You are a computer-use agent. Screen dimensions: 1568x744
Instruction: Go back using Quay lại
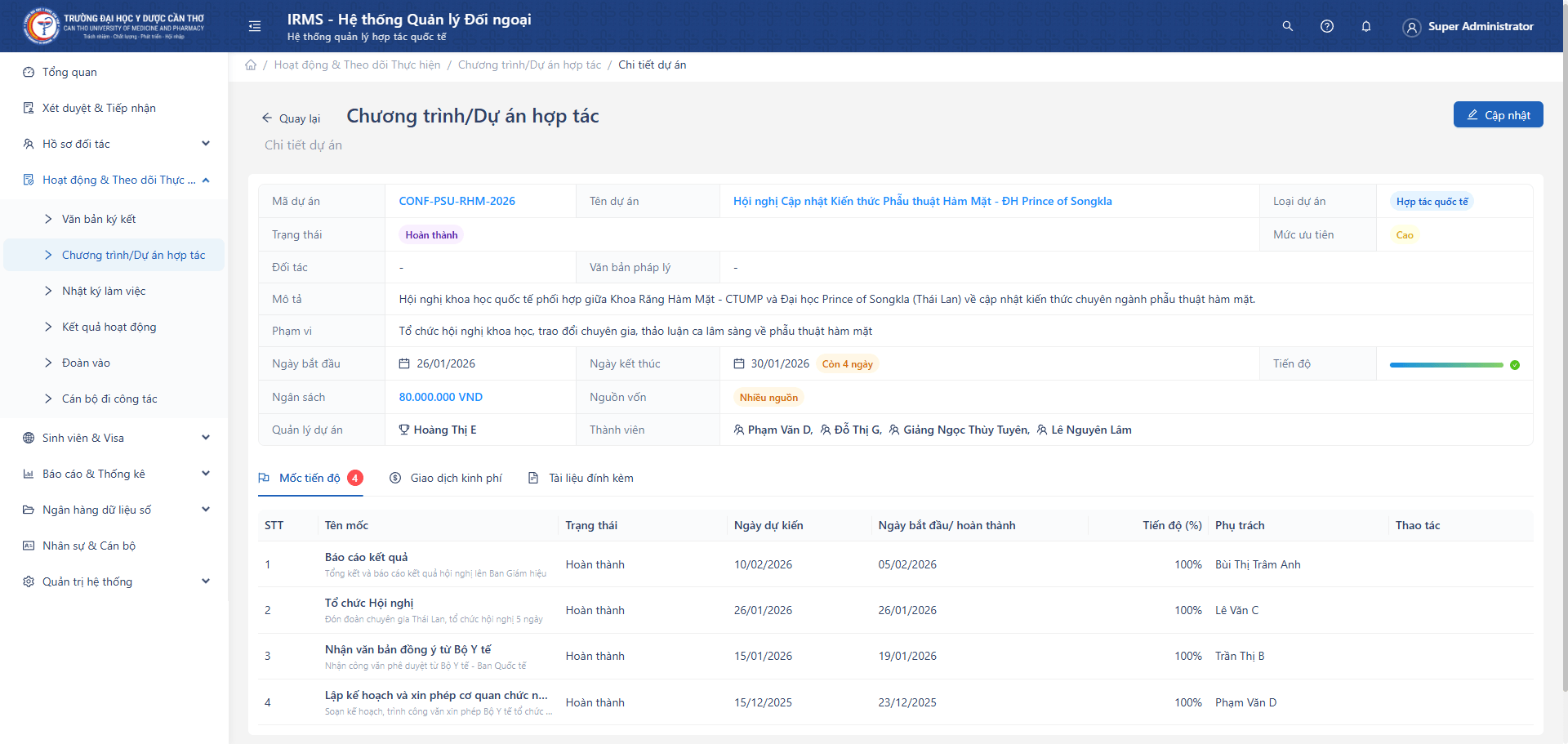click(x=291, y=118)
